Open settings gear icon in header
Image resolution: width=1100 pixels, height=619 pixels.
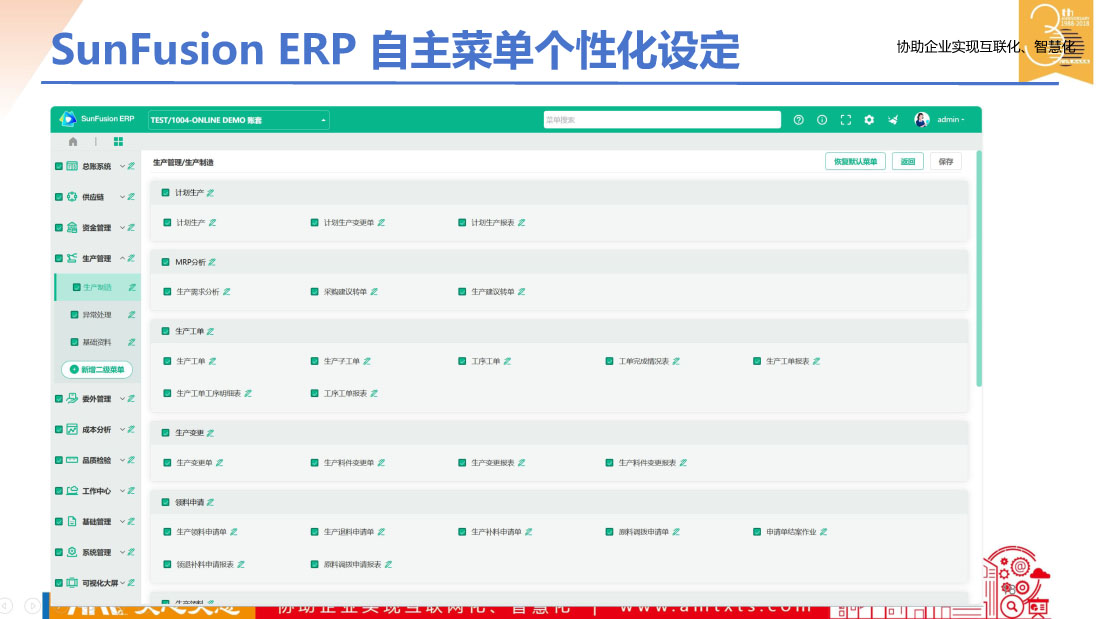click(x=869, y=120)
